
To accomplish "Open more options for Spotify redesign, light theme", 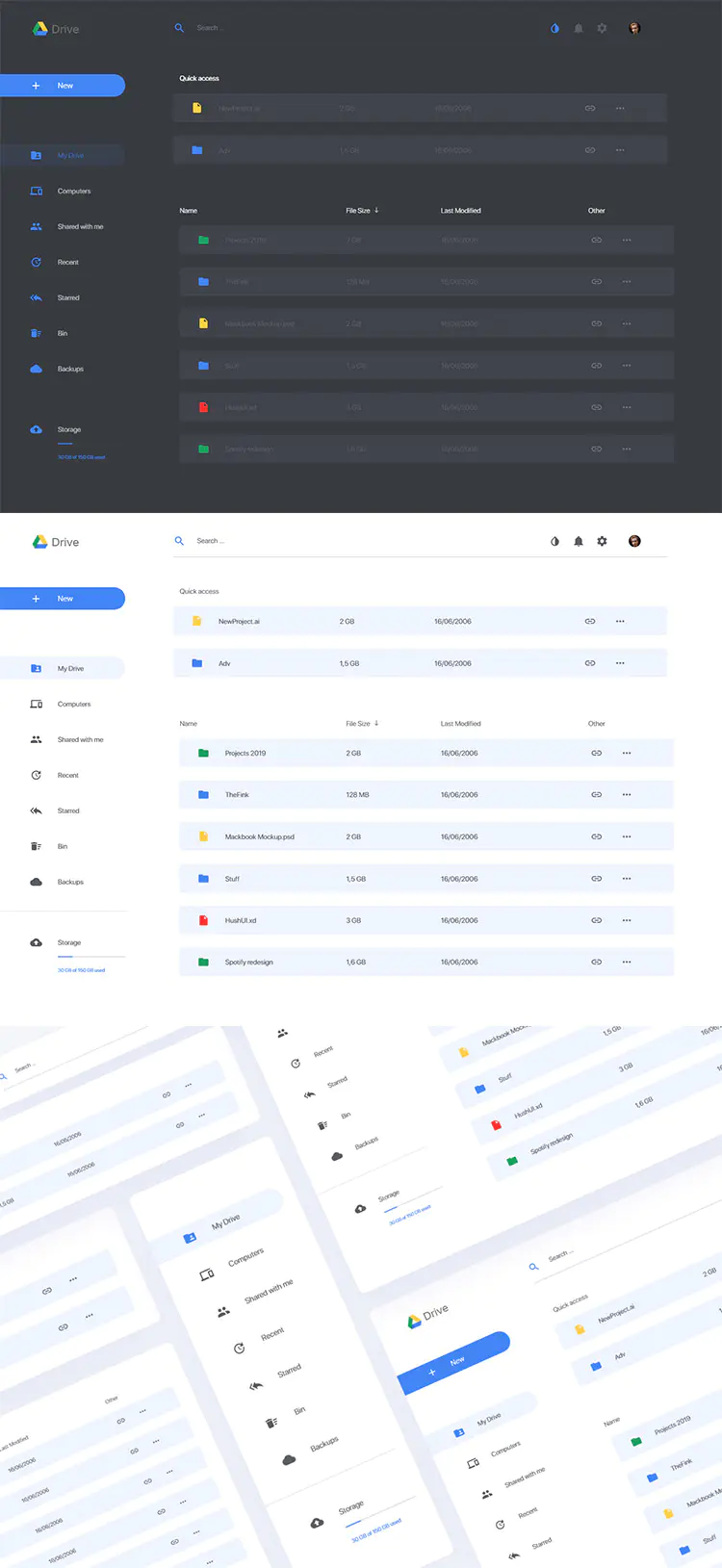I will click(627, 963).
